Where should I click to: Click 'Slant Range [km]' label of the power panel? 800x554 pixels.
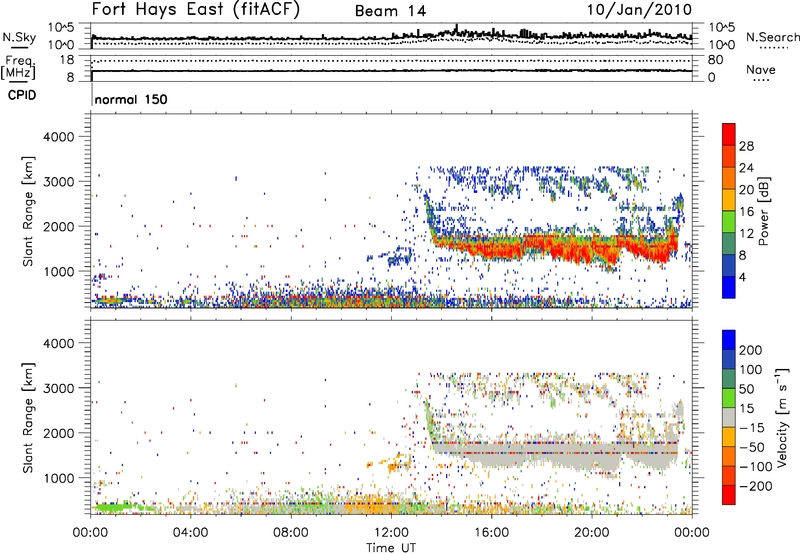pos(28,211)
